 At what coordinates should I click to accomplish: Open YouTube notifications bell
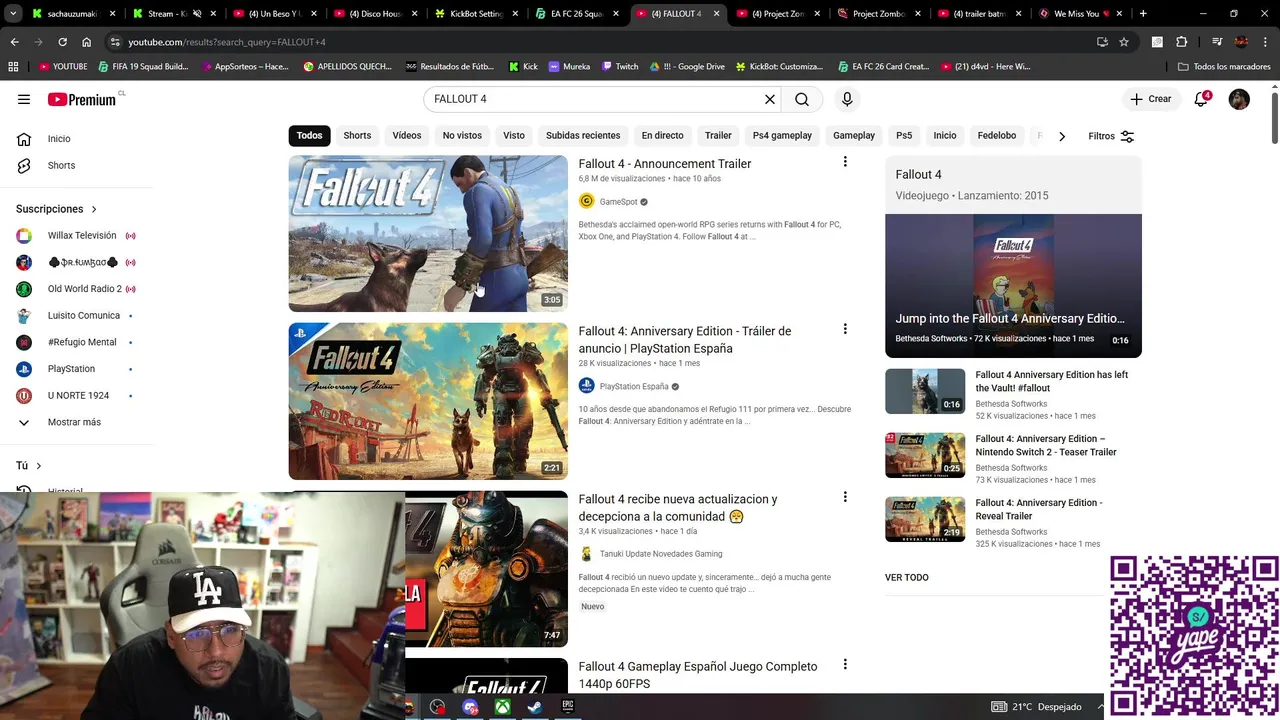click(1202, 99)
